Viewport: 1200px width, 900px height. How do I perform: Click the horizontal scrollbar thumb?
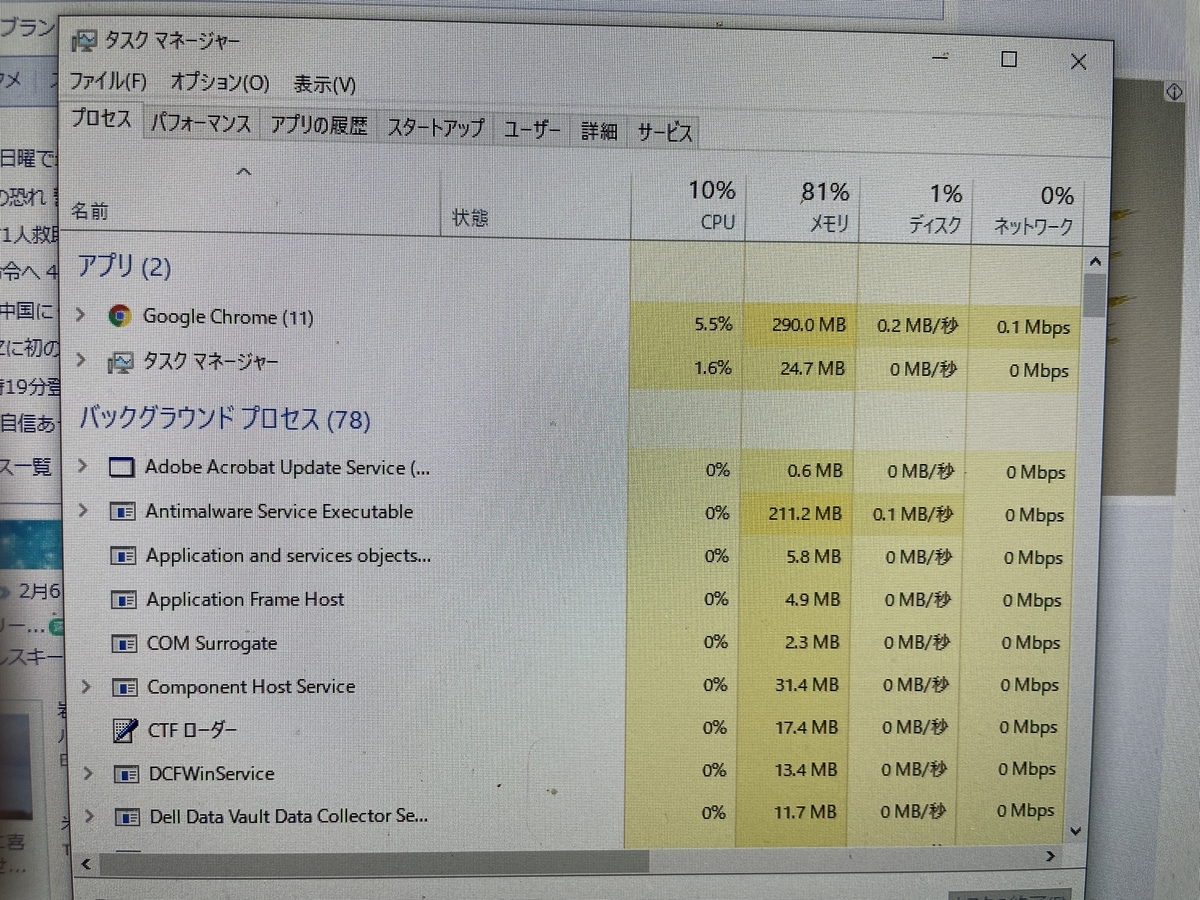[375, 860]
